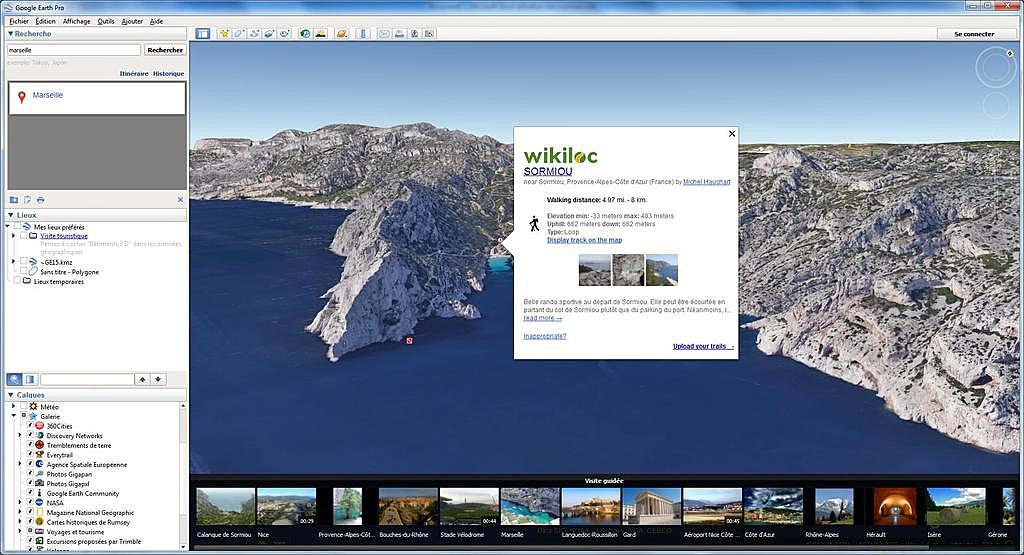Print the view from the toolbar
The width and height of the screenshot is (1024, 555).
pos(399,33)
